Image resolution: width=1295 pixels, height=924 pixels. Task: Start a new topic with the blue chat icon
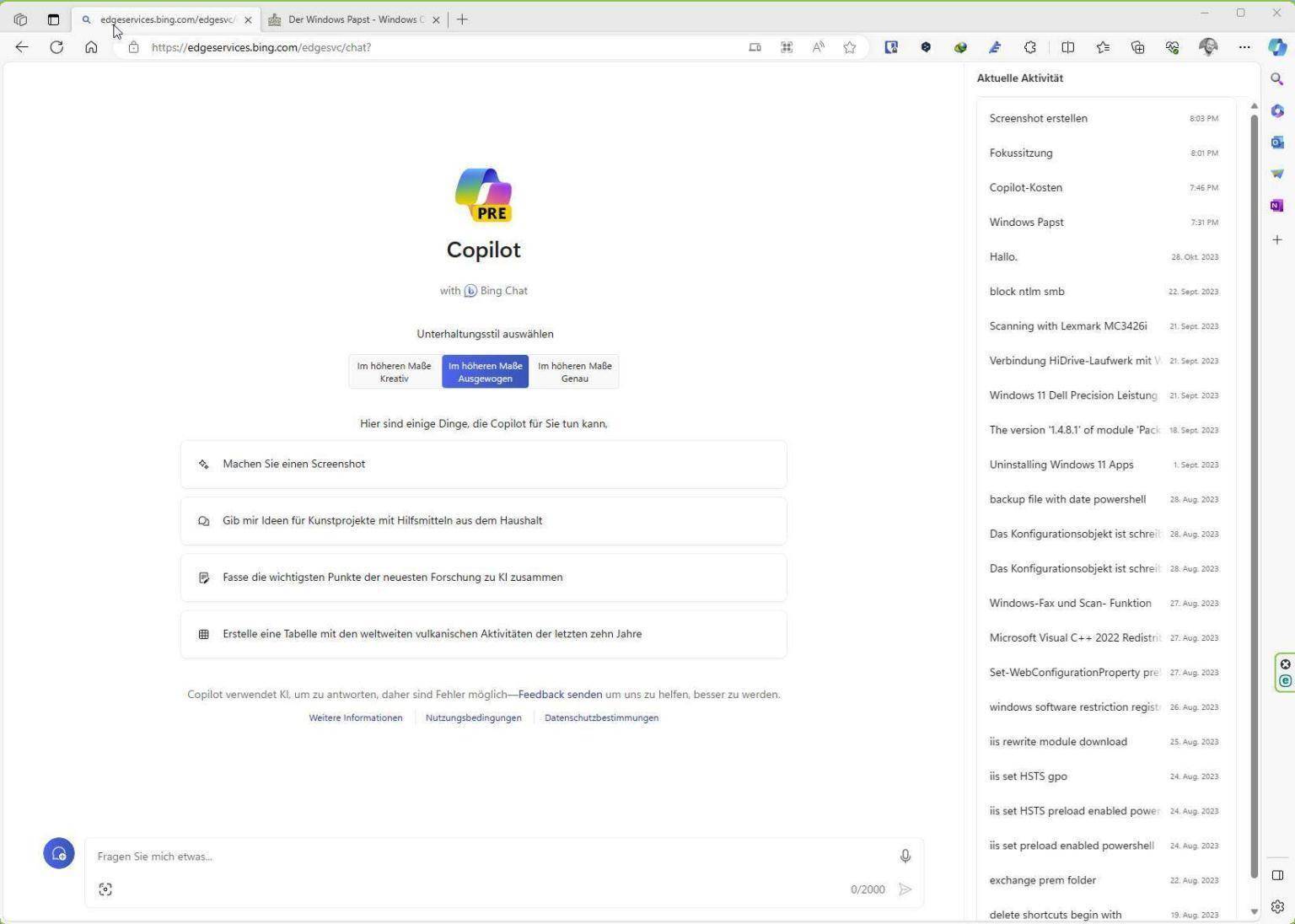coord(58,853)
